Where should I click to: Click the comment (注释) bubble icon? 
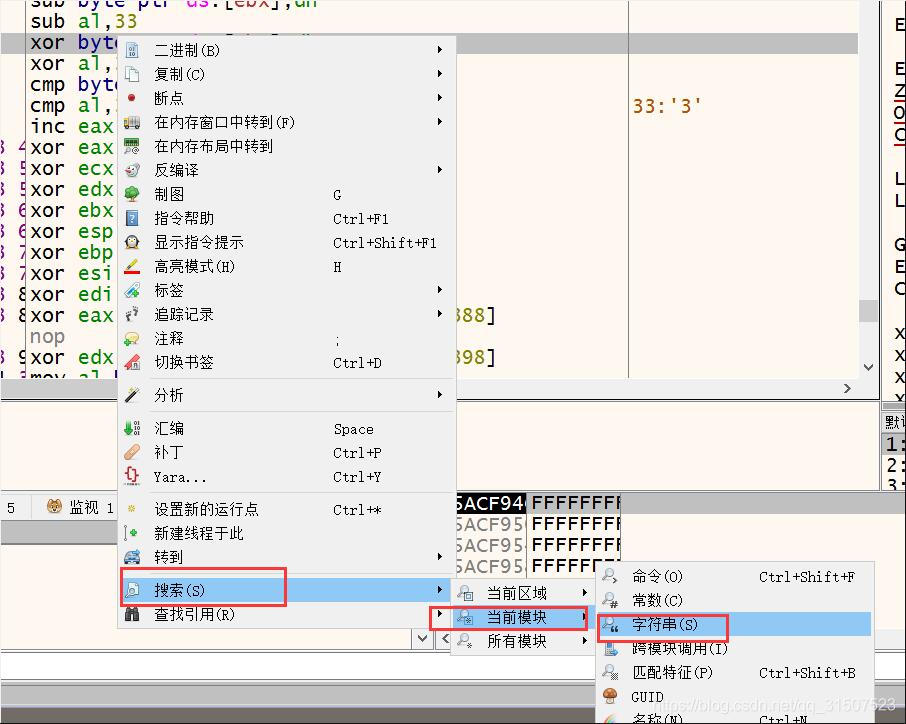(132, 339)
